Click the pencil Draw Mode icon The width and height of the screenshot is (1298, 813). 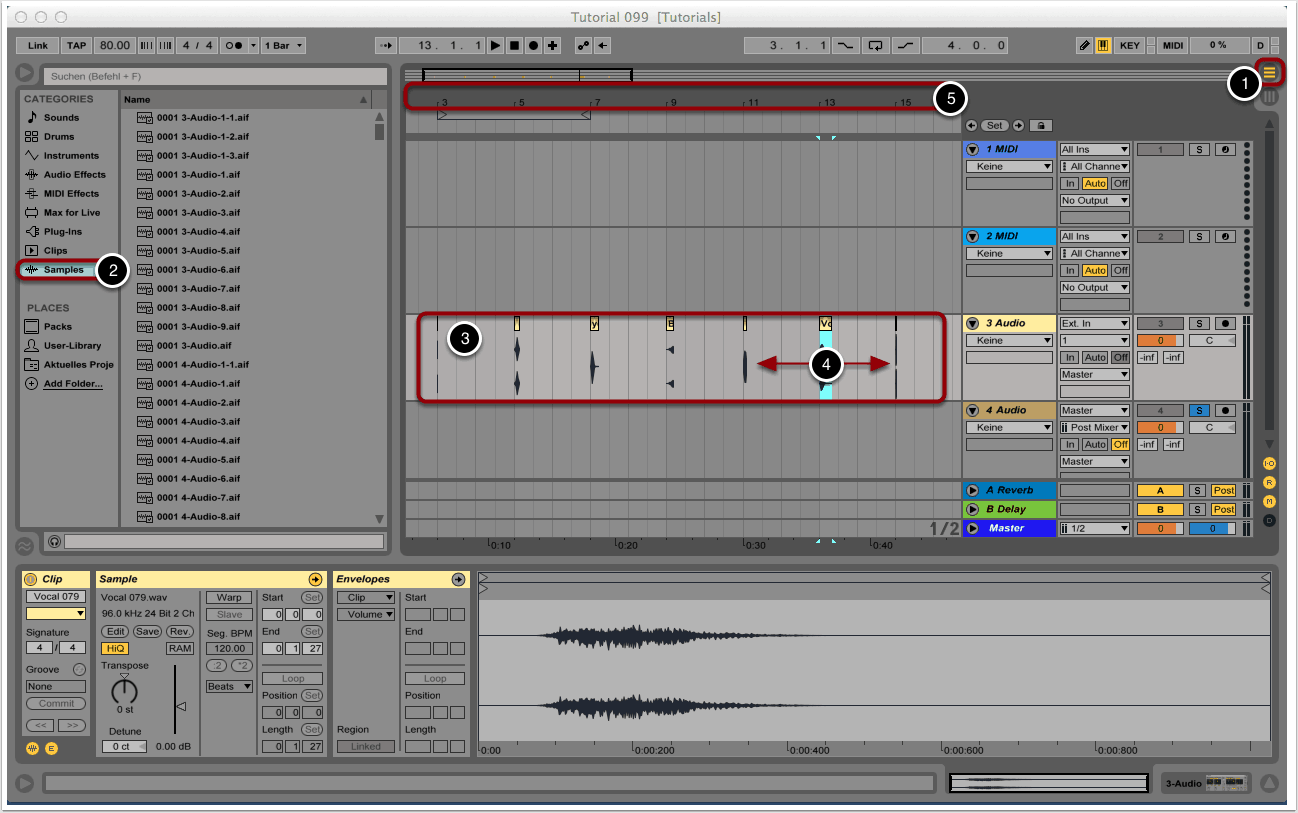tap(1085, 45)
